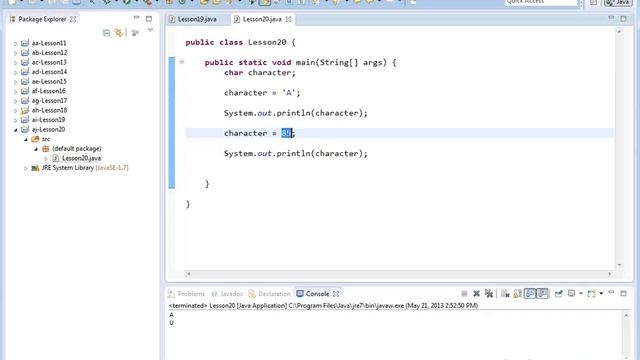Expand the ac-Lesson13 project
The height and width of the screenshot is (360, 640).
tap(16, 62)
